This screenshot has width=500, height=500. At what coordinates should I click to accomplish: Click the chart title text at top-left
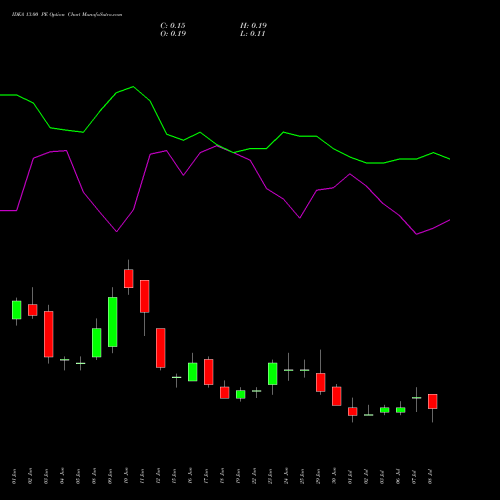point(67,15)
